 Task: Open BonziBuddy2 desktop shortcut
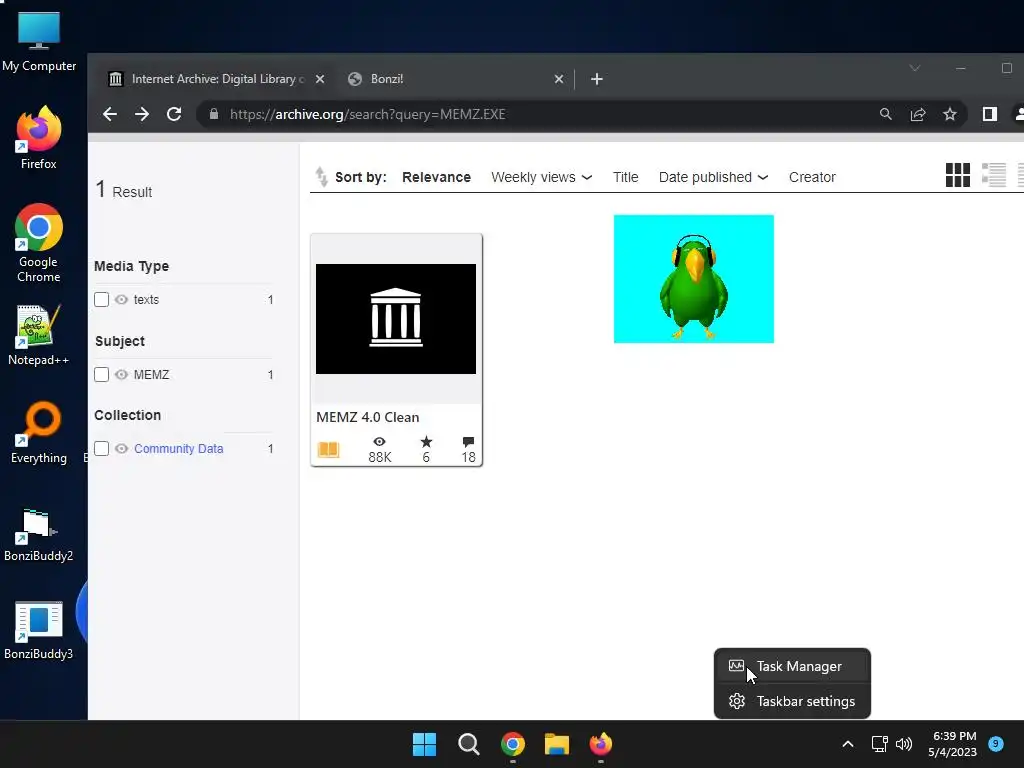39,536
